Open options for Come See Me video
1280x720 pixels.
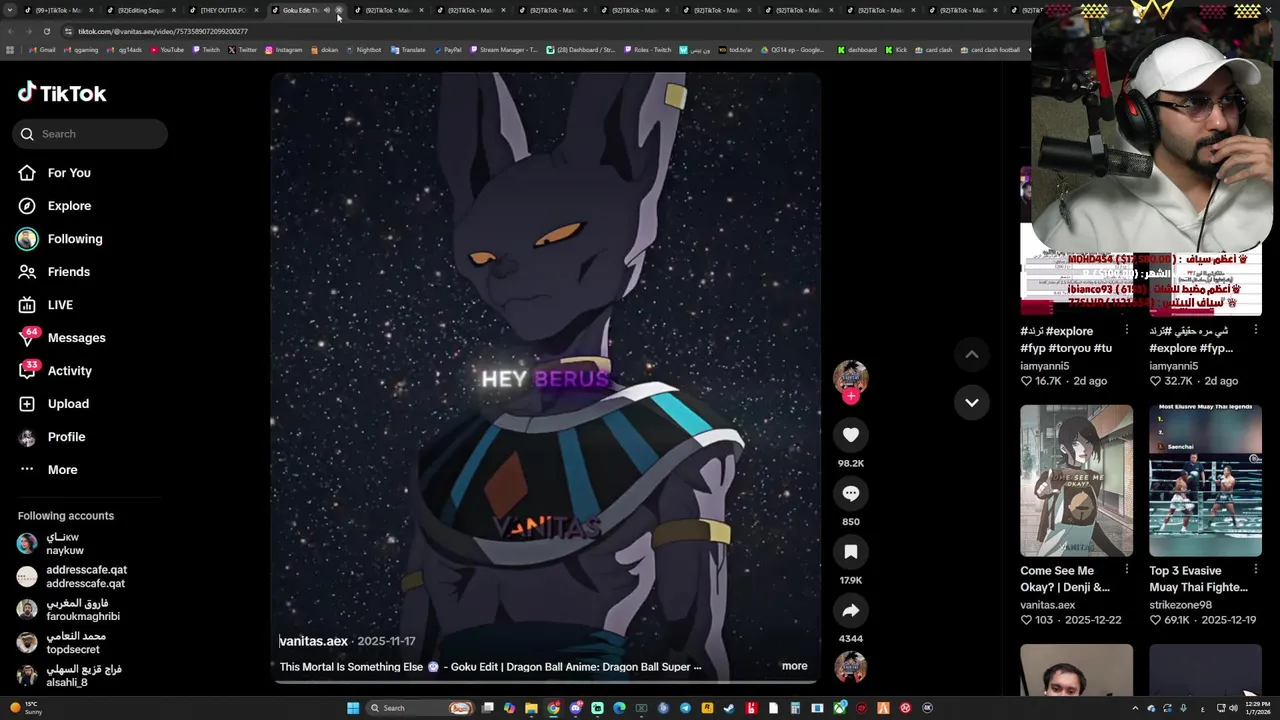[1127, 570]
